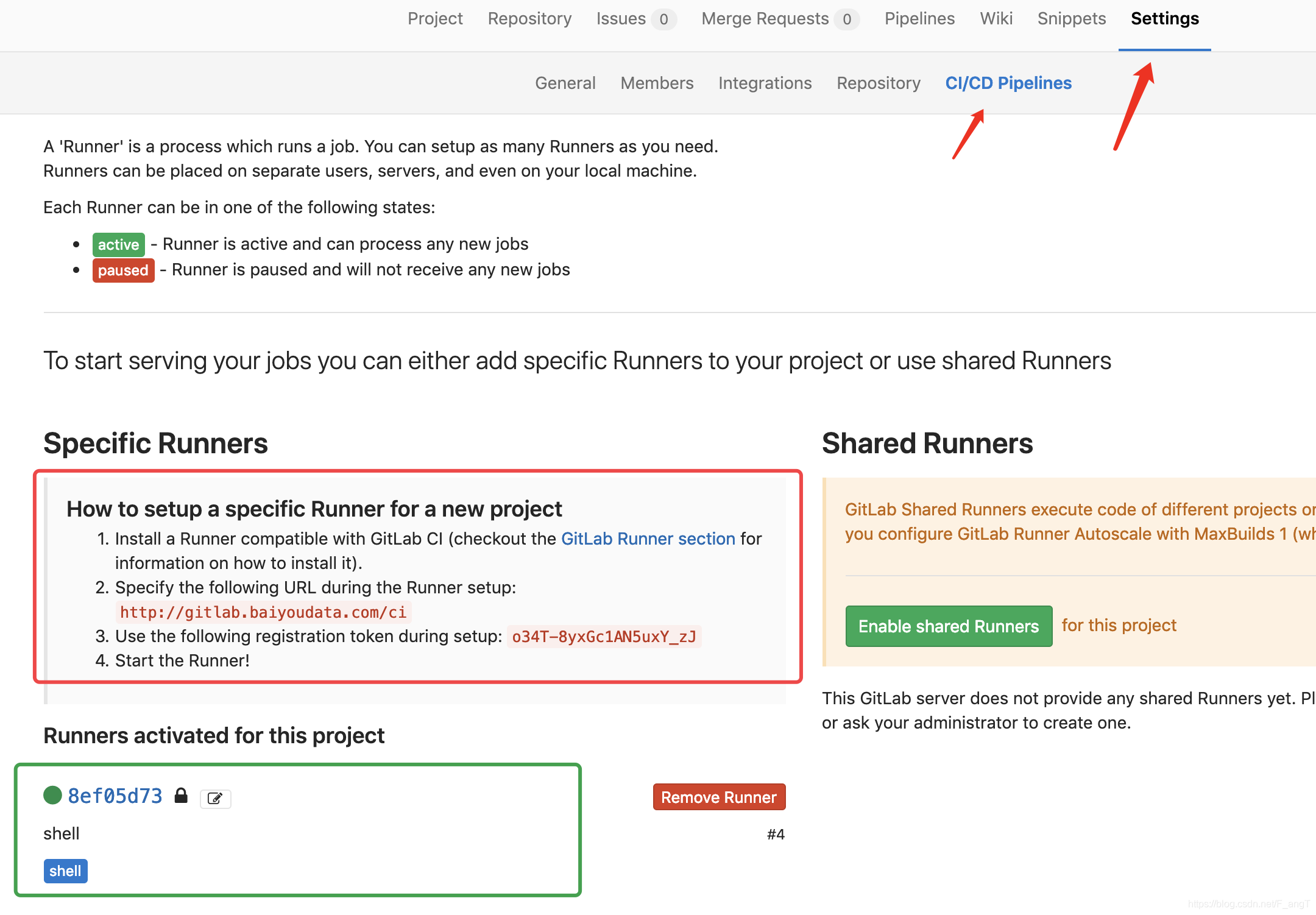Click the green active state label
Screen dimensions: 1316x915
(118, 245)
